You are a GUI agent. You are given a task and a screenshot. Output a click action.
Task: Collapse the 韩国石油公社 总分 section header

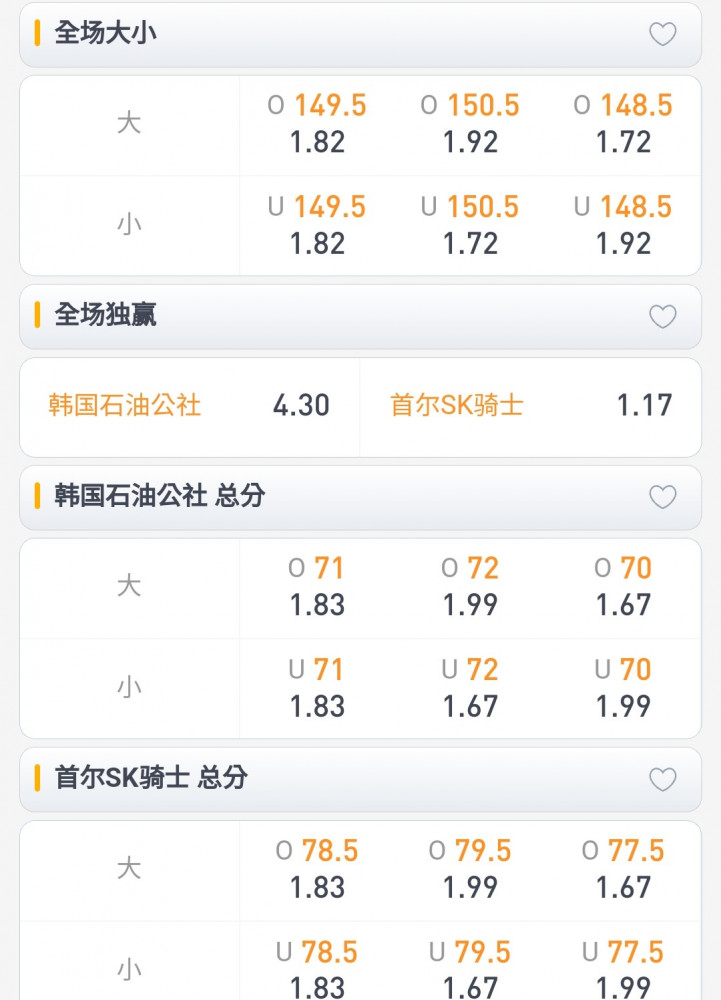point(360,497)
